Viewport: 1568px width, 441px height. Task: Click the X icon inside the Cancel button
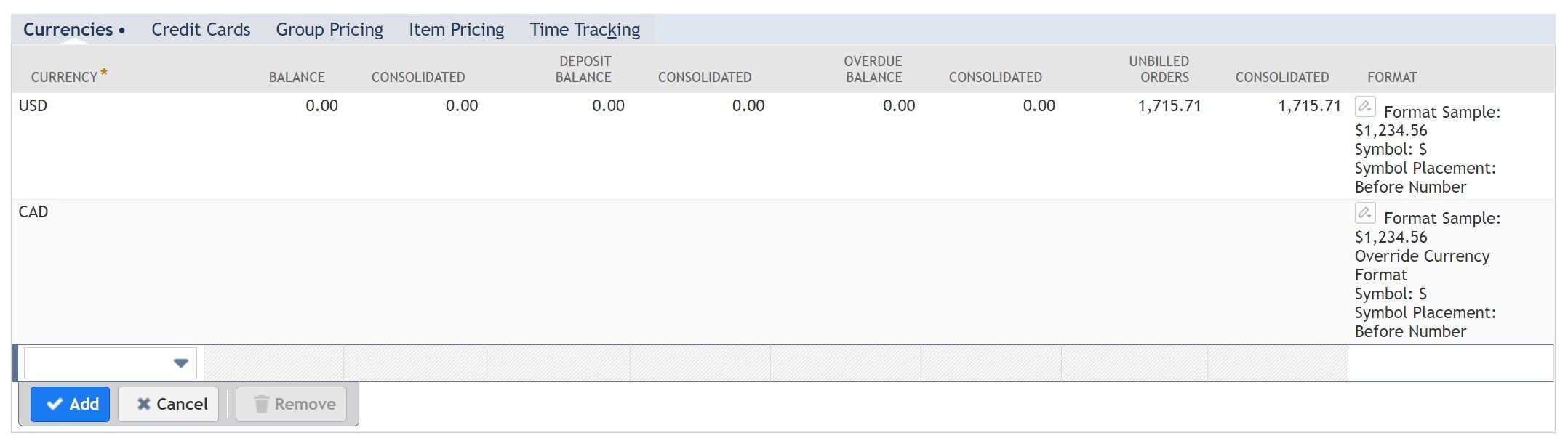(144, 404)
